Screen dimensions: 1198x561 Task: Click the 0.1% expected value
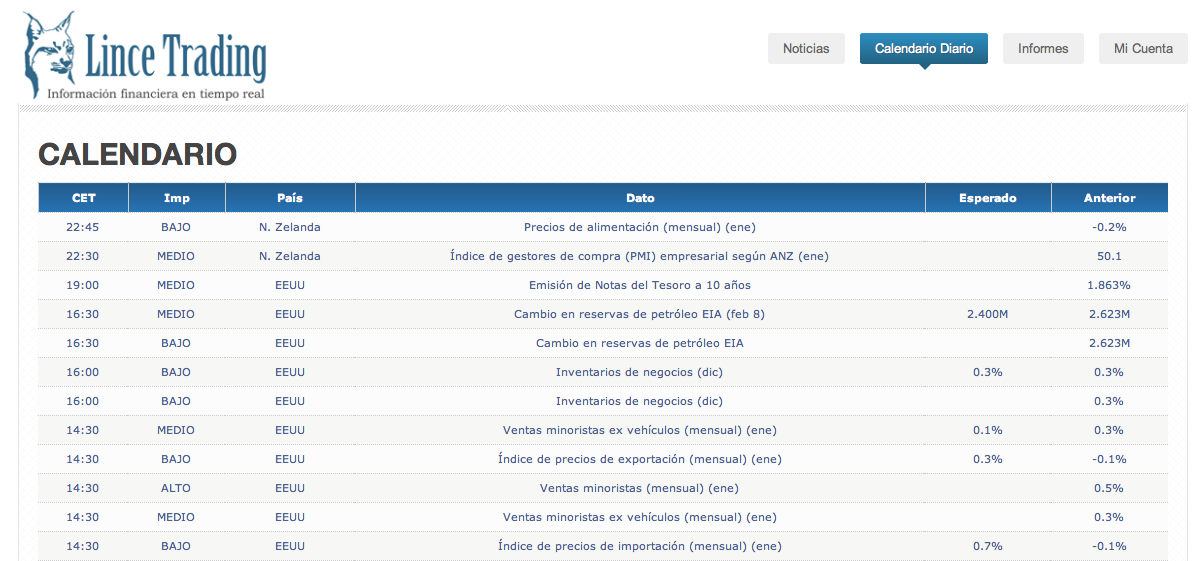988,430
